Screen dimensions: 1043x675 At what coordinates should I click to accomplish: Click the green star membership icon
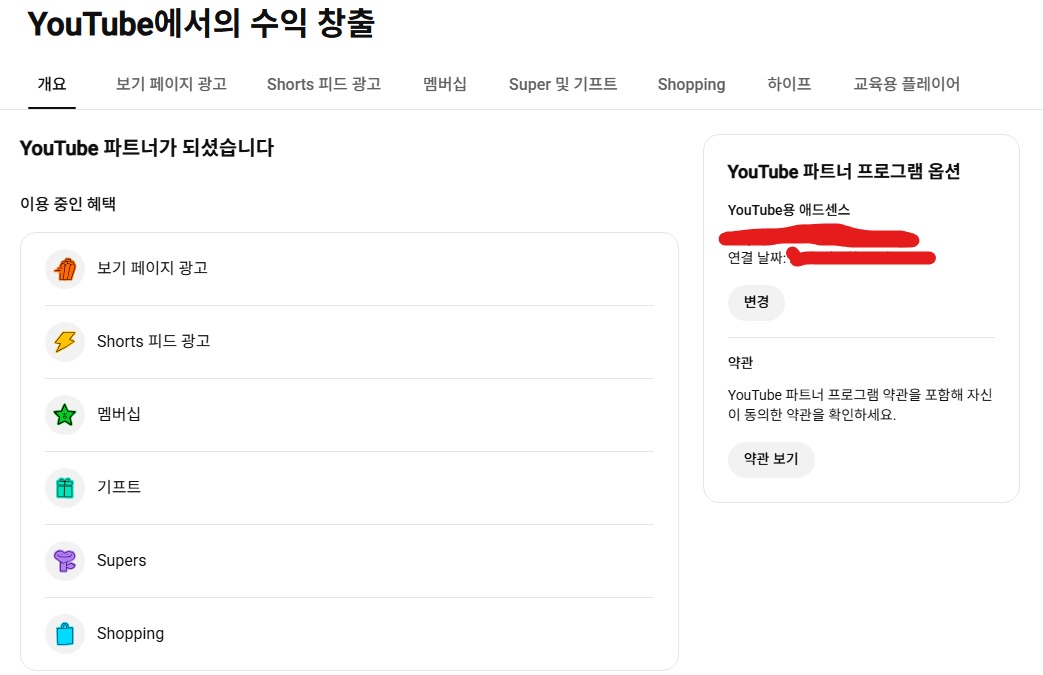tap(65, 415)
